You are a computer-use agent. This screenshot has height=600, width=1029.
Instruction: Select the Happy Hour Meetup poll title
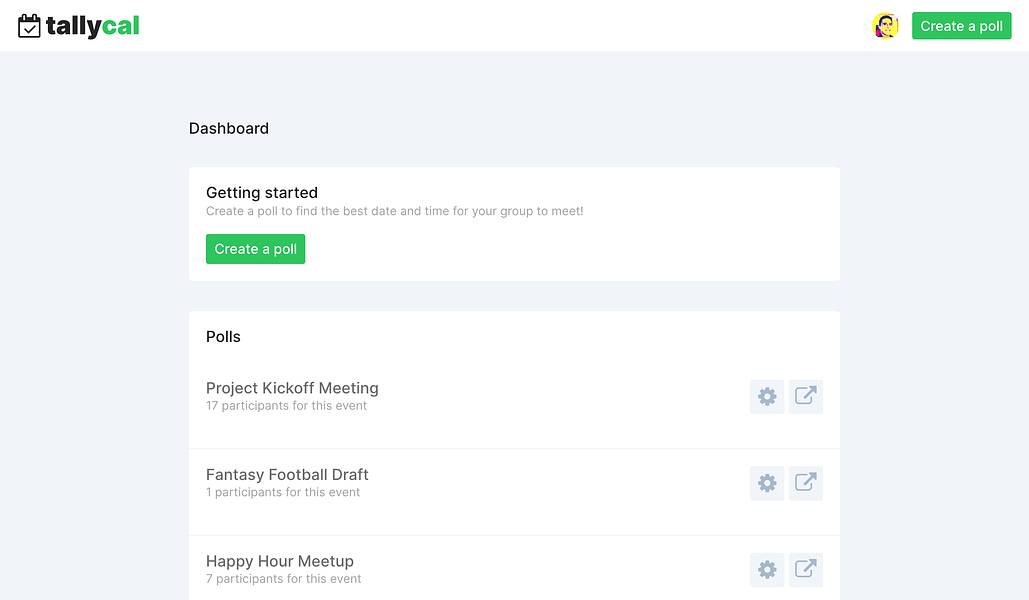[280, 561]
